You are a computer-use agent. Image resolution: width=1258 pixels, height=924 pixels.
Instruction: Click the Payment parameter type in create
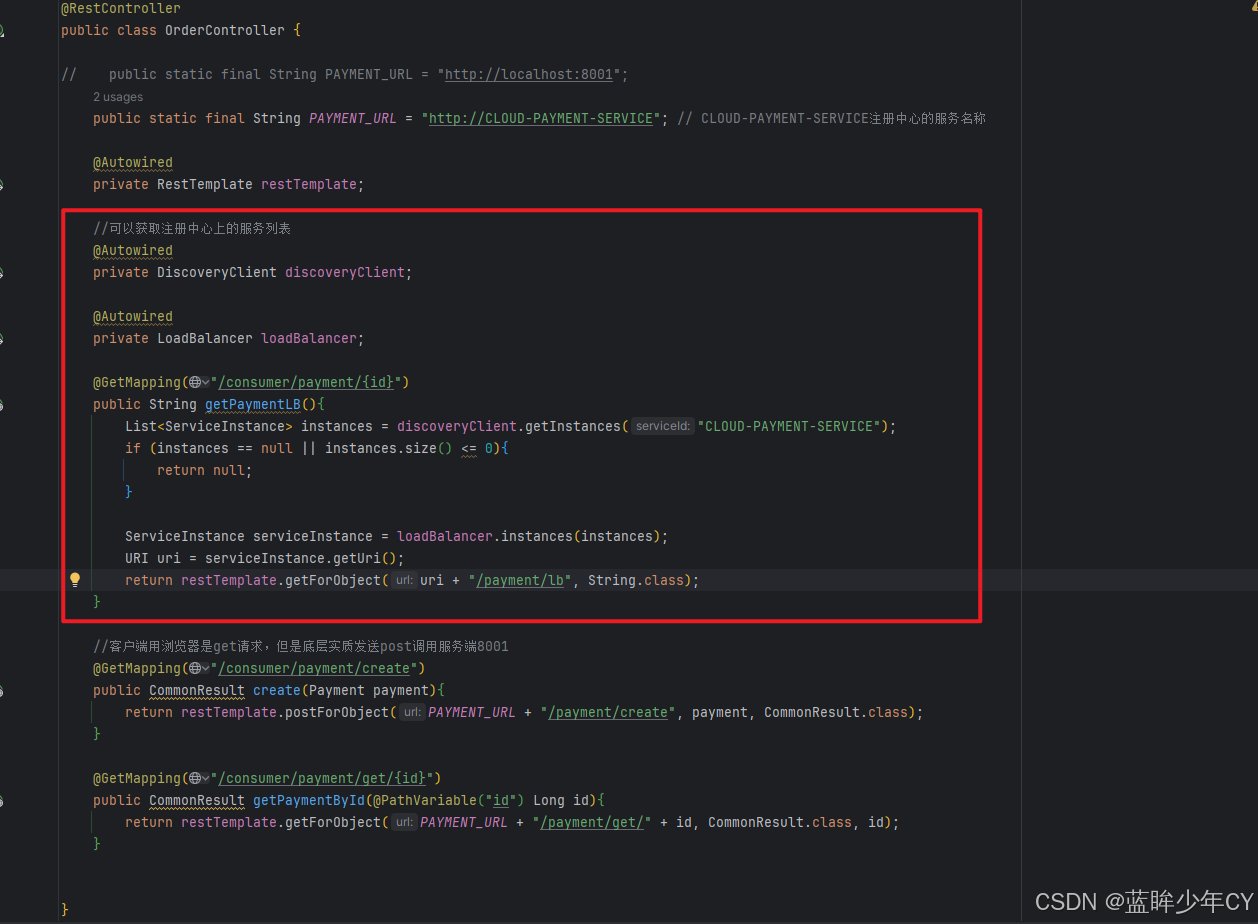(337, 690)
